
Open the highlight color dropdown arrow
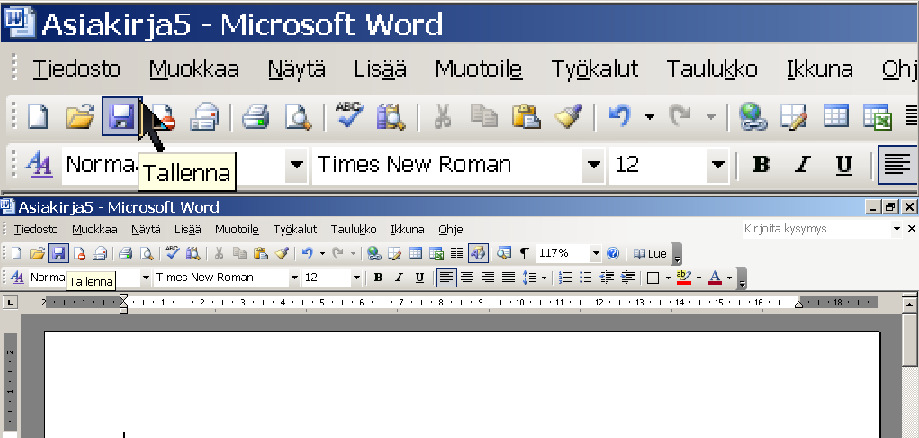(699, 278)
